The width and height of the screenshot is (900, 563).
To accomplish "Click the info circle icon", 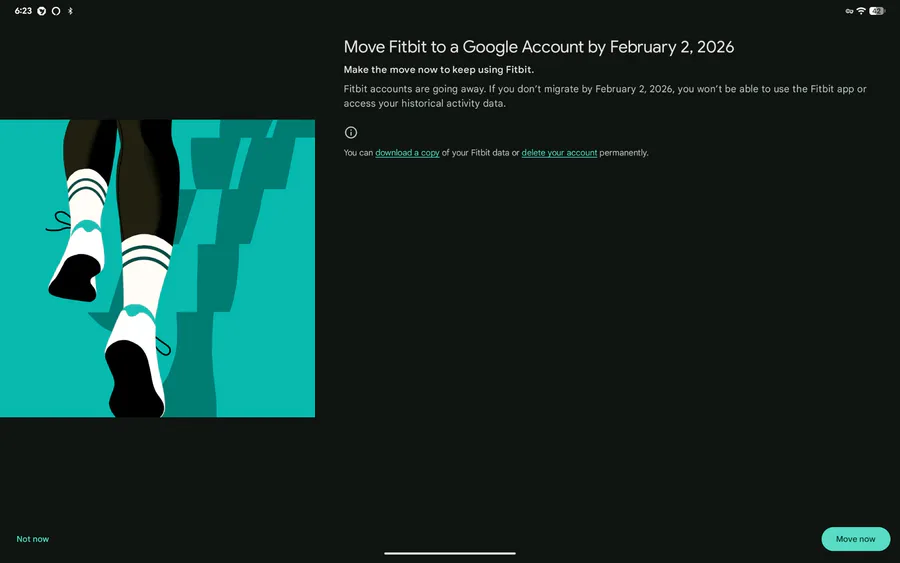I will click(351, 132).
